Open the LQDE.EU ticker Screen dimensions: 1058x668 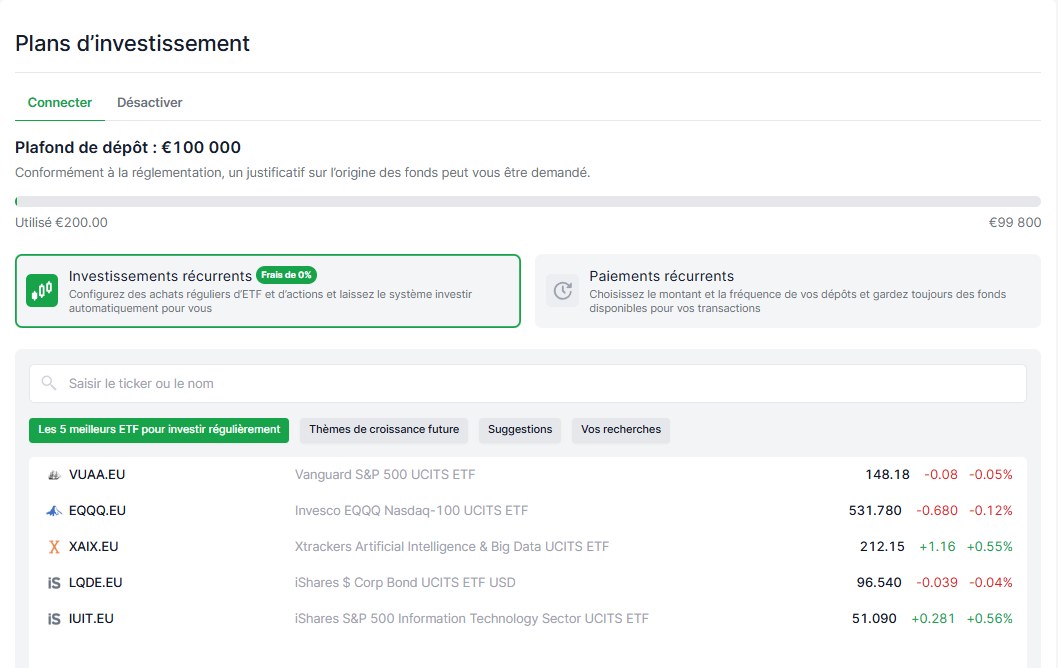point(96,583)
